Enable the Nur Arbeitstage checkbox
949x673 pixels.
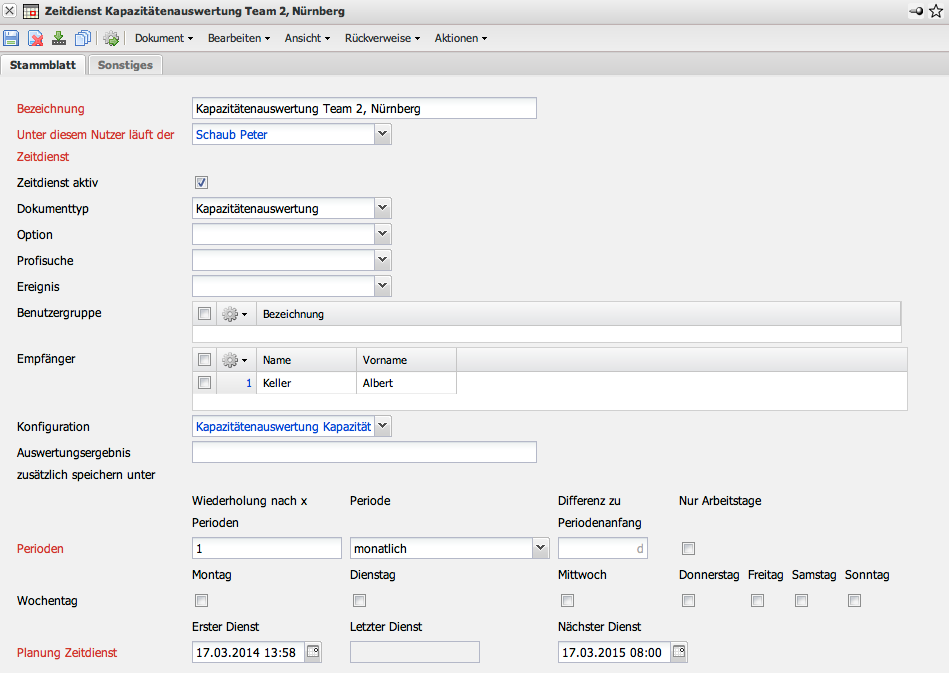[x=688, y=548]
